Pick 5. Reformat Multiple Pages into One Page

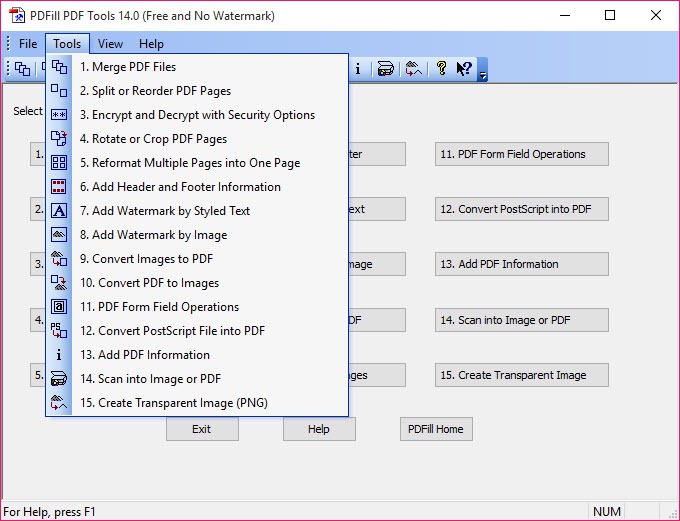(197, 163)
